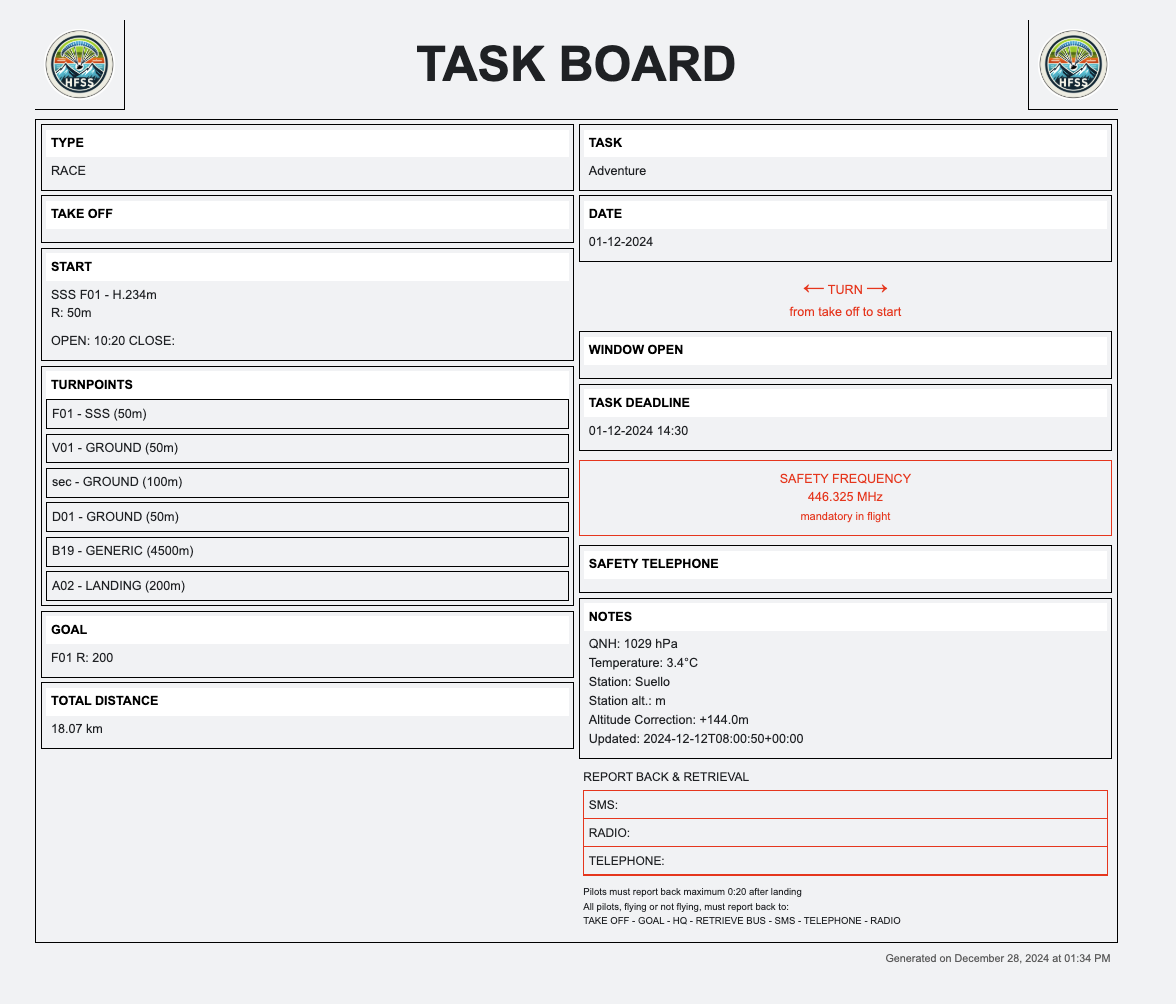Click the 446.325 MHz frequency value
This screenshot has height=1004, width=1176.
[x=845, y=497]
